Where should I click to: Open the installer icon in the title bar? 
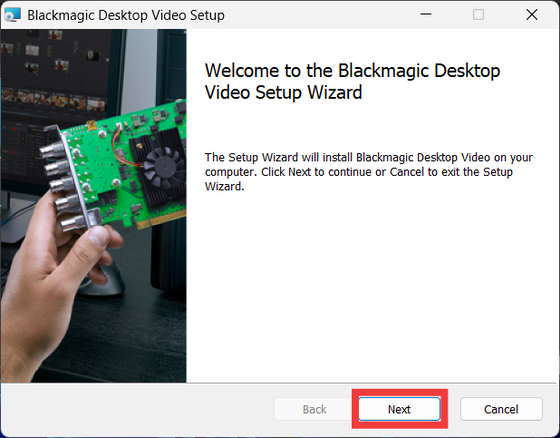pyautogui.click(x=12, y=15)
